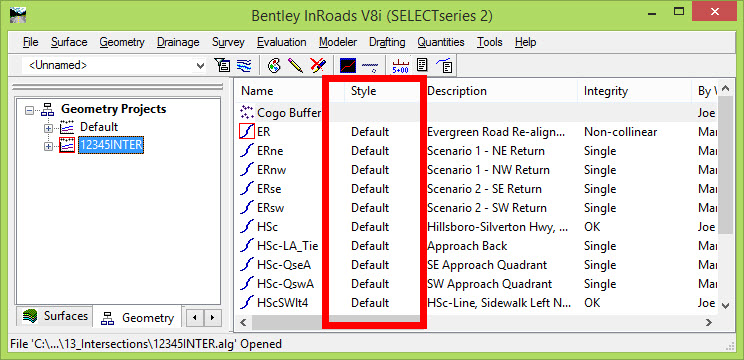Select 'Non-collinear' integrity value
Viewport: 744px width, 360px height.
[x=620, y=132]
